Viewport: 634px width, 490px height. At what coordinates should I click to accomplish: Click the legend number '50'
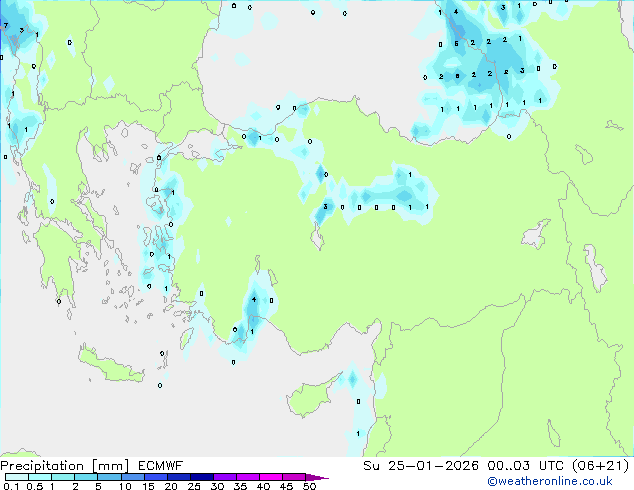(x=309, y=486)
